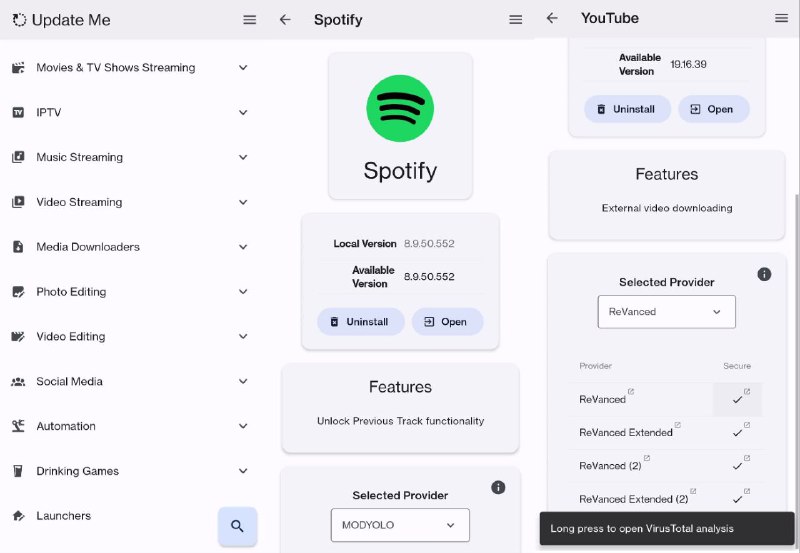Screen dimensions: 800x553
Task: Open the ReVanced provider external link
Action: [x=630, y=391]
